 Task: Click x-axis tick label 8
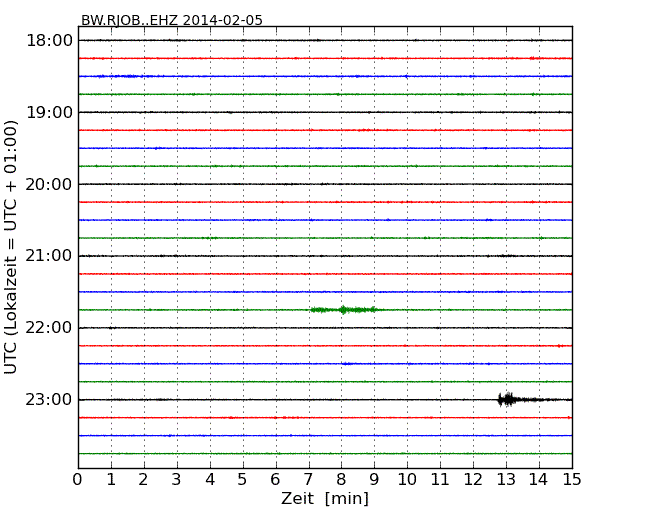[341, 480]
